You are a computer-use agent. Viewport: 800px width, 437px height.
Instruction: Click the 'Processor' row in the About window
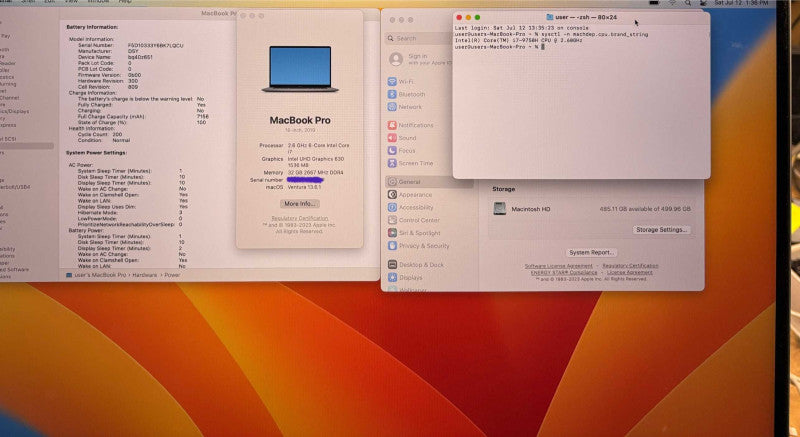pos(304,148)
